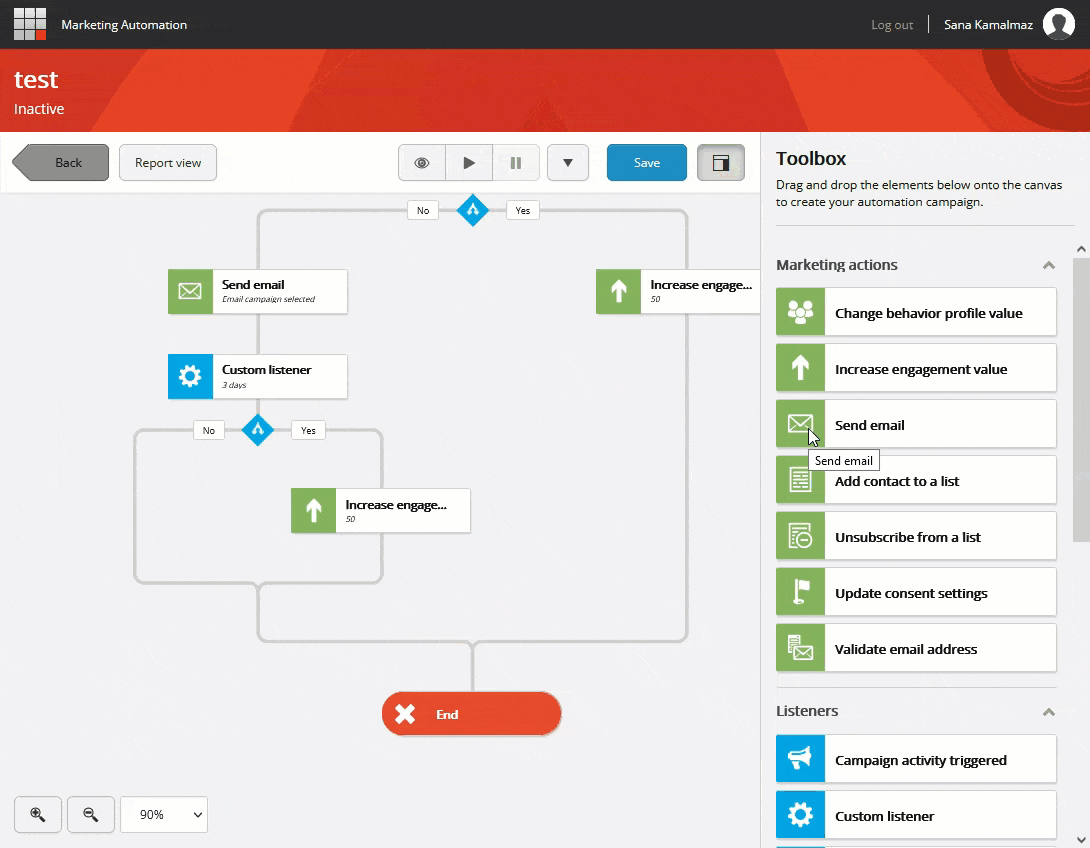Select Unsubscribe from a list label
This screenshot has height=848, width=1090.
click(x=908, y=537)
